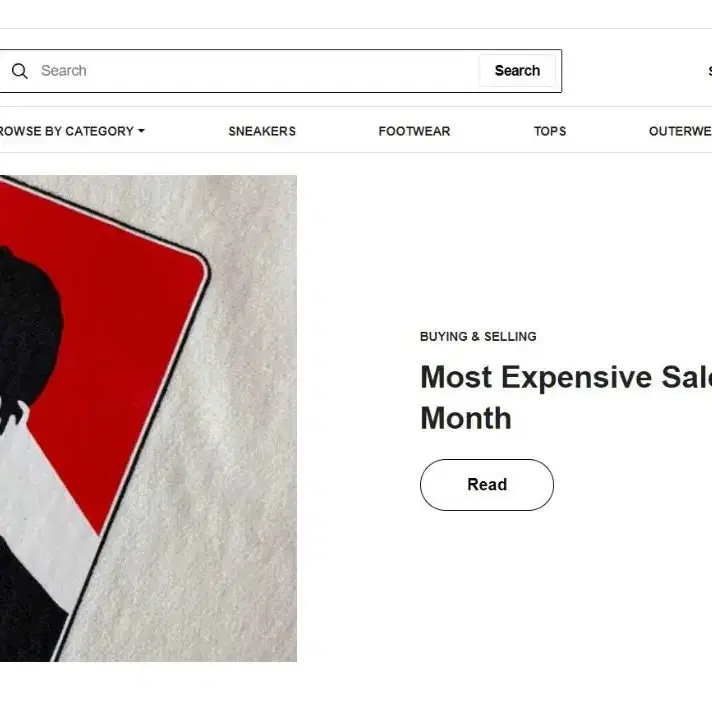Screen dimensions: 712x712
Task: Go to the Footwear category
Action: tap(414, 131)
